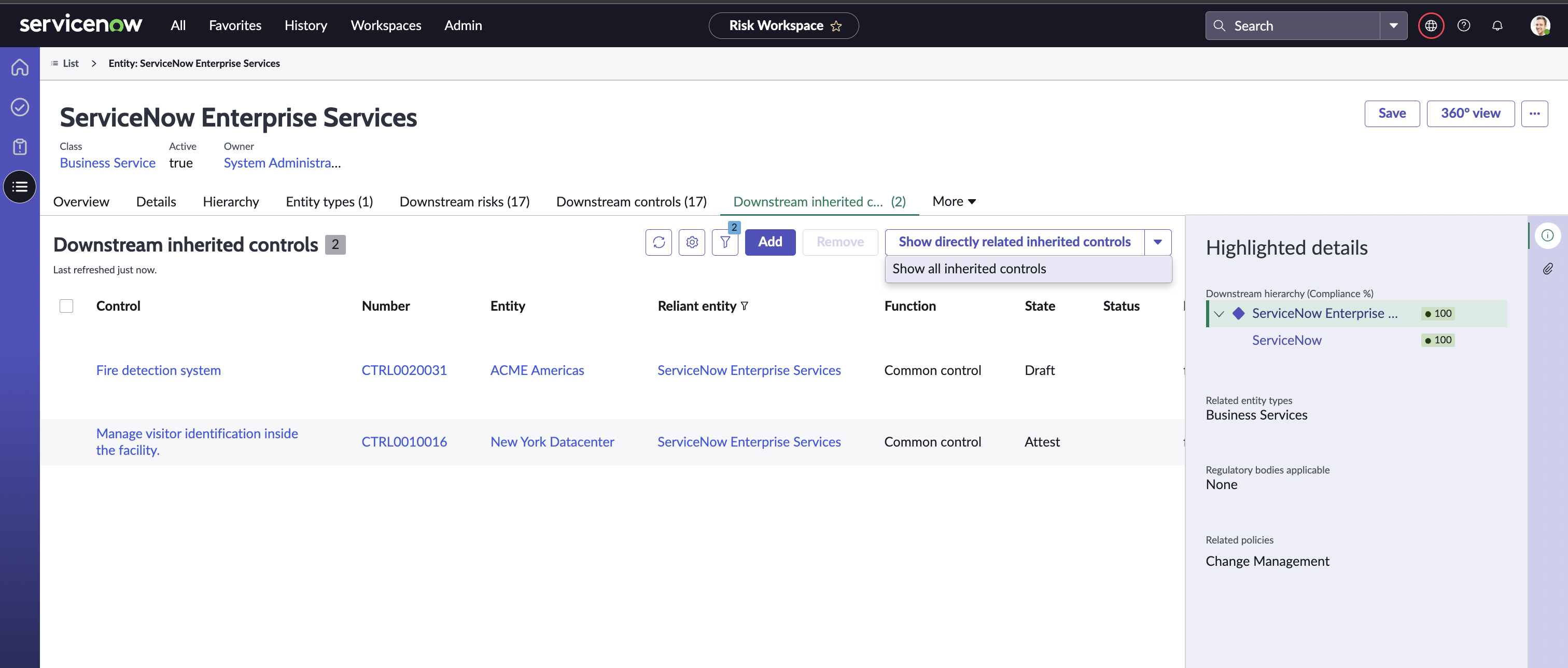Open the attachments paperclip icon
Image resolution: width=1568 pixels, height=668 pixels.
coord(1547,269)
